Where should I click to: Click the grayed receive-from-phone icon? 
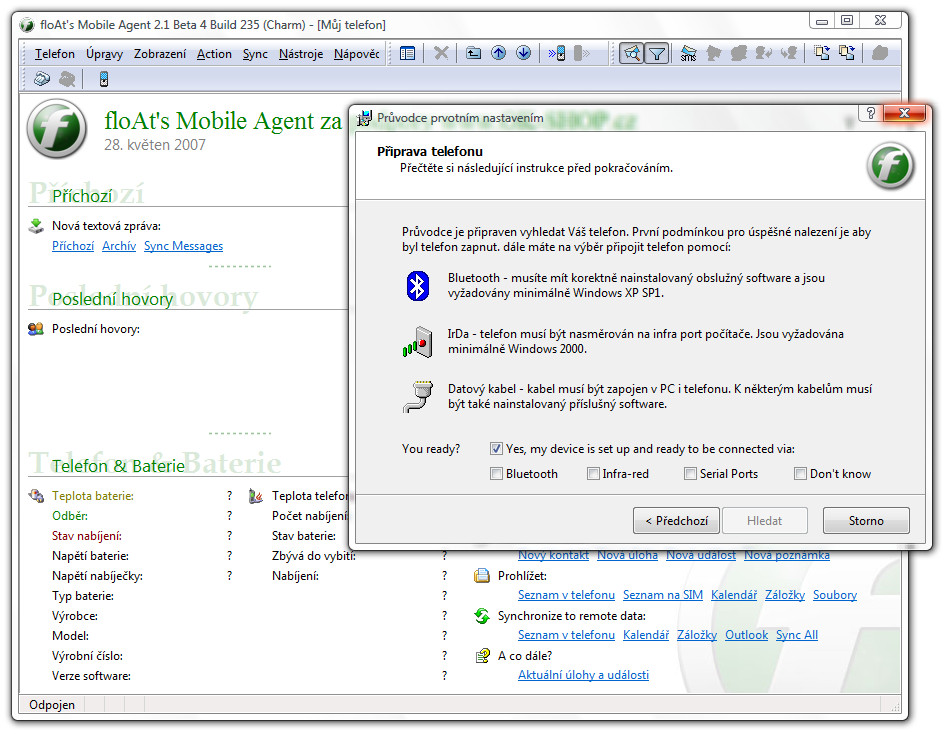pos(581,53)
